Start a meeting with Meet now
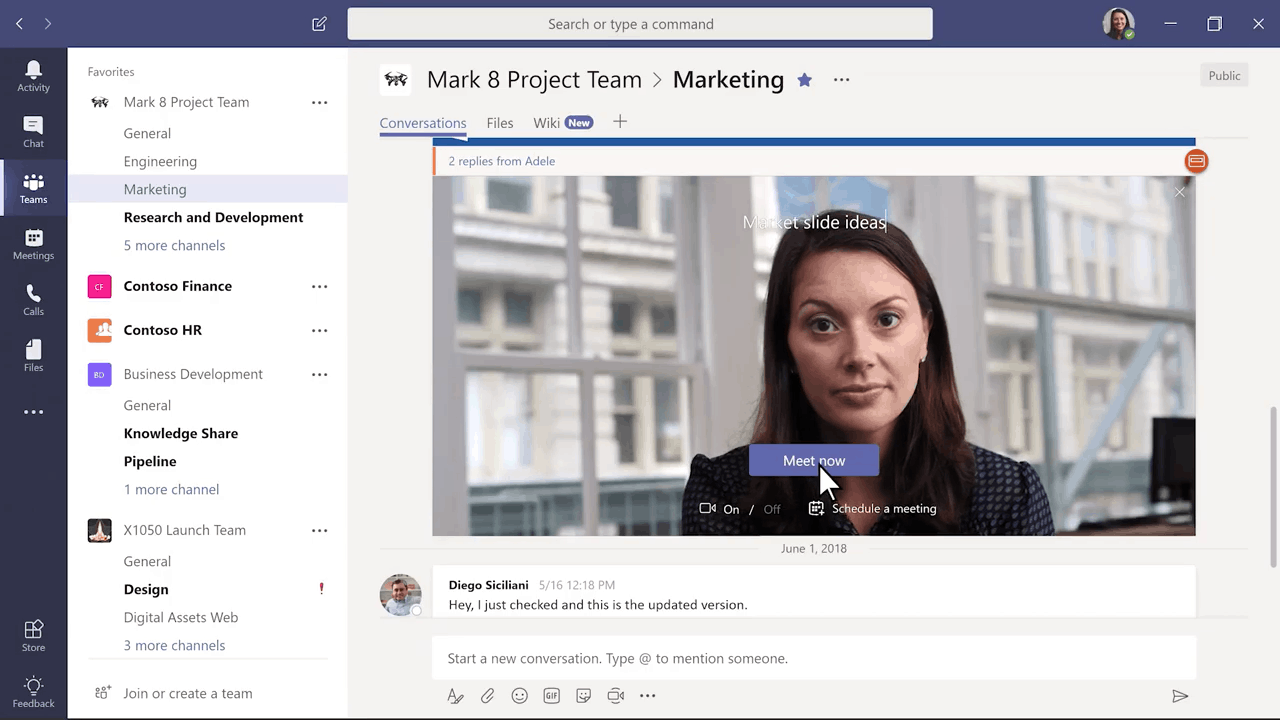1280x720 pixels. tap(813, 460)
